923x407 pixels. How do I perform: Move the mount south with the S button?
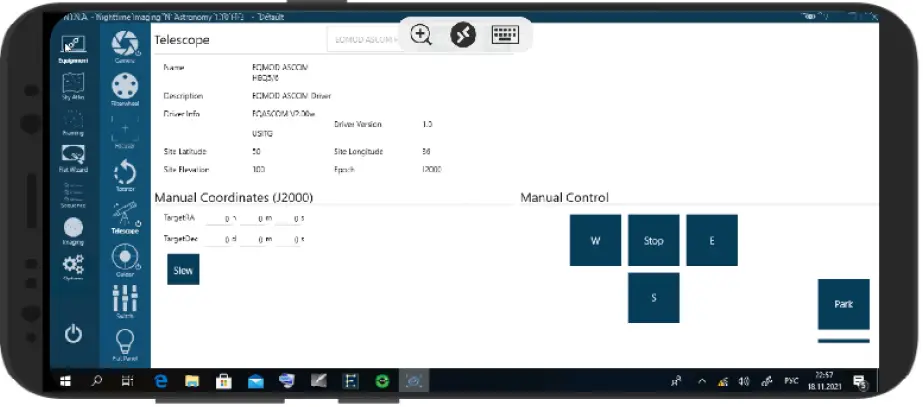pyautogui.click(x=653, y=298)
